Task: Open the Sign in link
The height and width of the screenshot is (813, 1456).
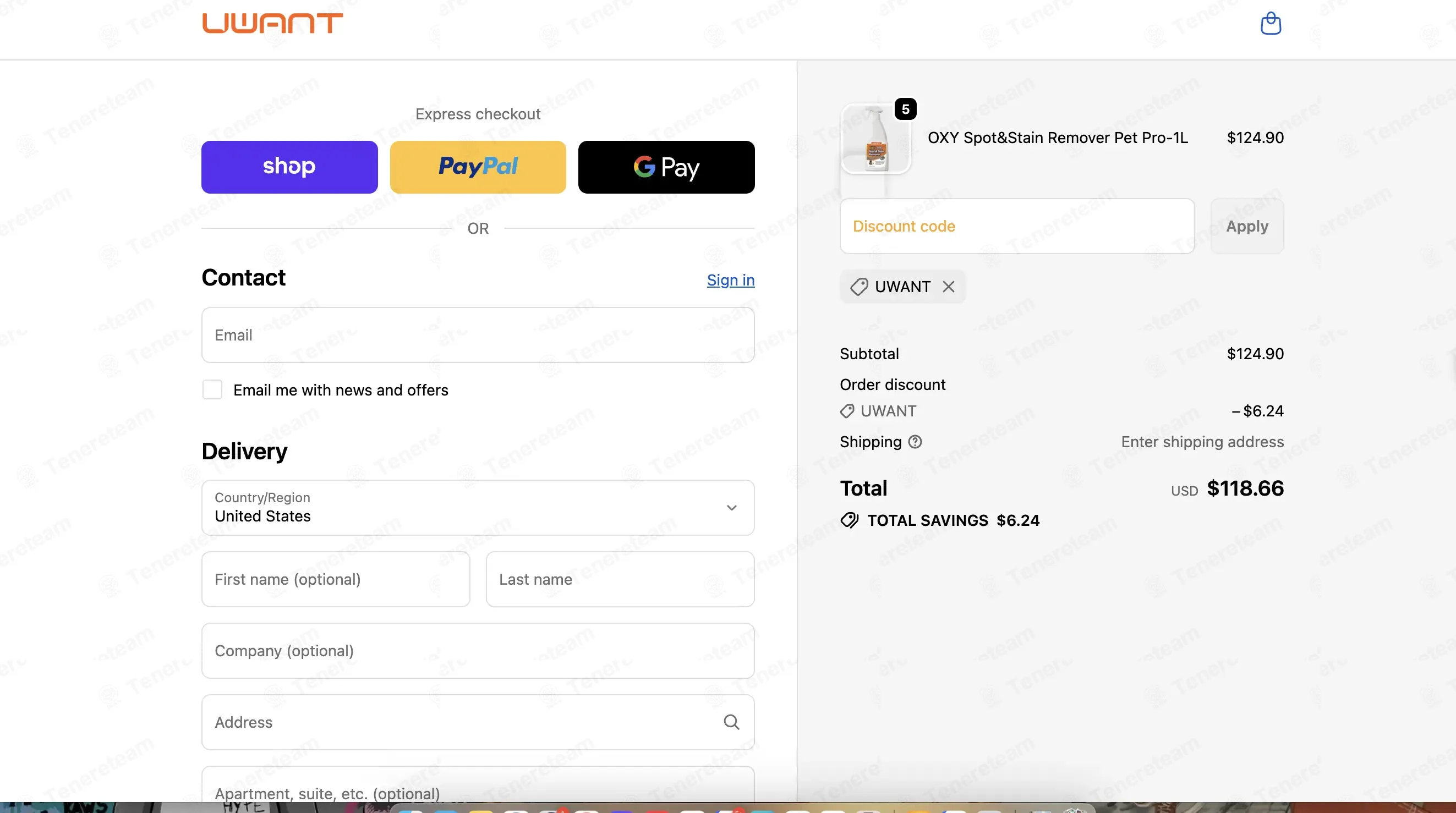Action: (x=730, y=280)
